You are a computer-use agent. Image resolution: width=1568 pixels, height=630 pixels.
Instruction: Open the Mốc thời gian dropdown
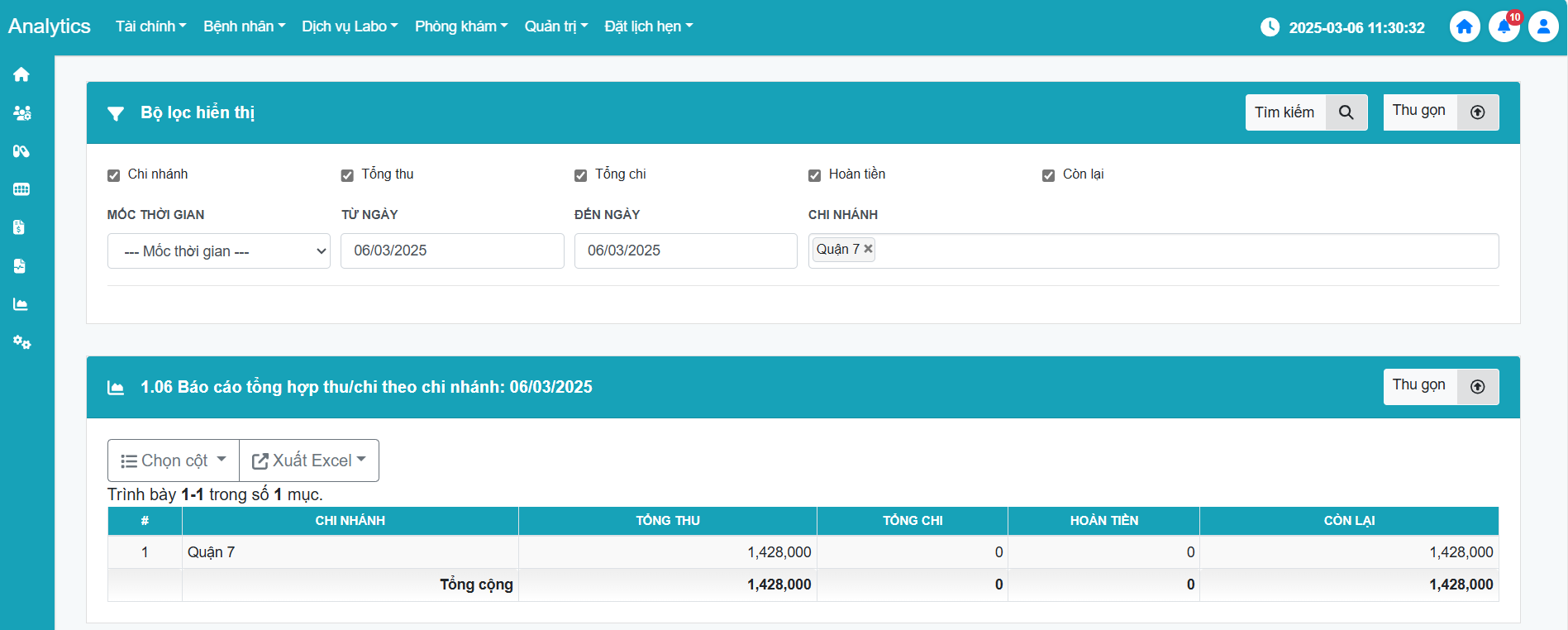click(x=219, y=251)
